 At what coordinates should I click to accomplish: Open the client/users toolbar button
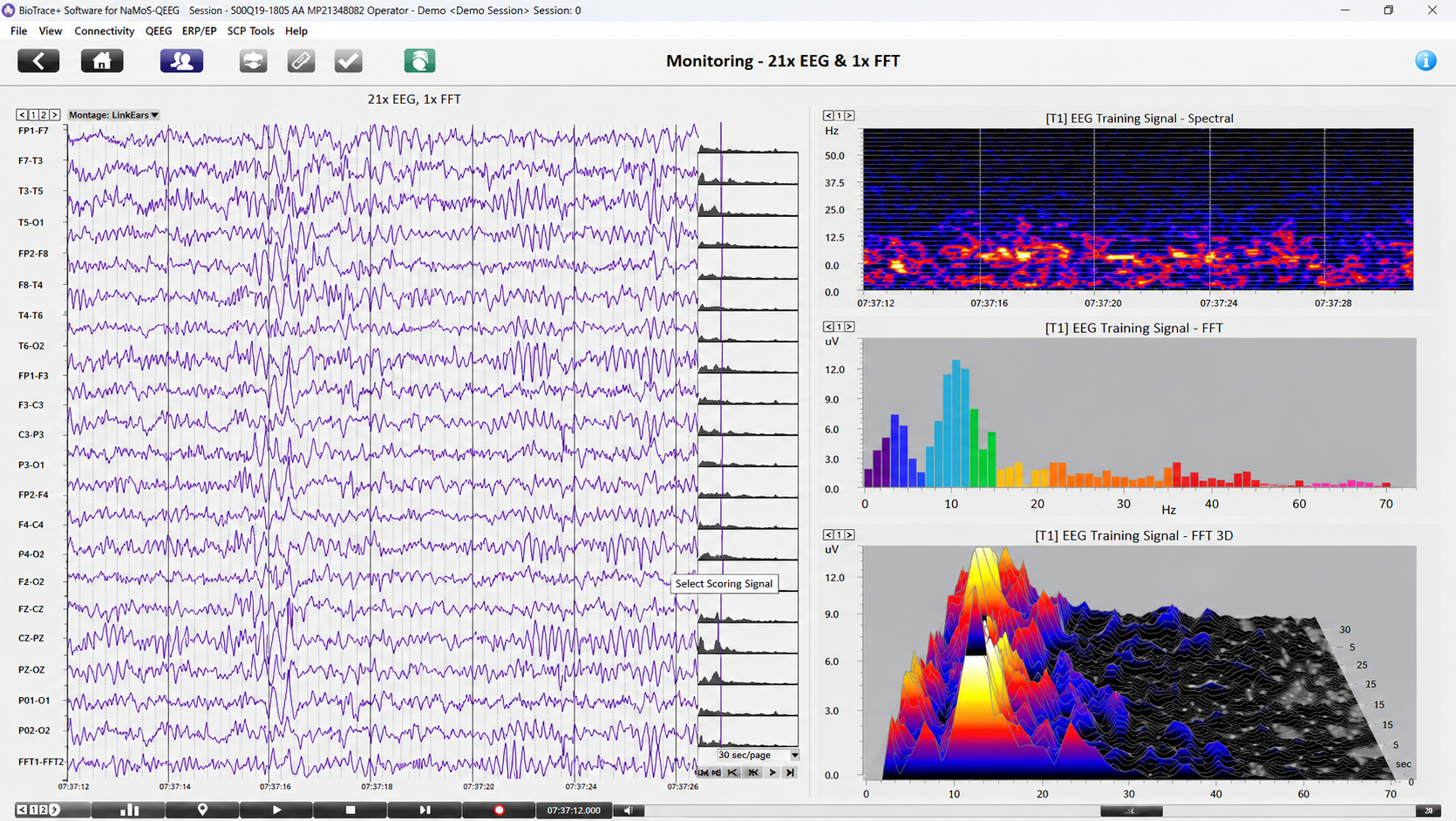[181, 61]
